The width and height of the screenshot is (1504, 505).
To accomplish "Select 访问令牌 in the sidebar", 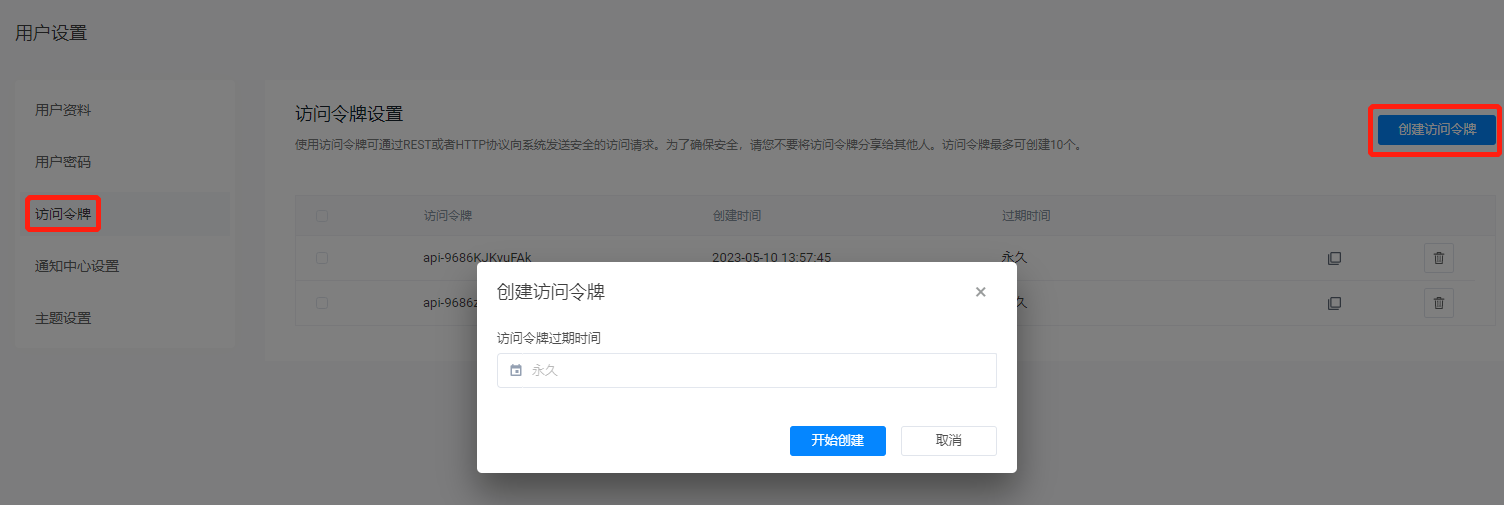I will pyautogui.click(x=63, y=214).
